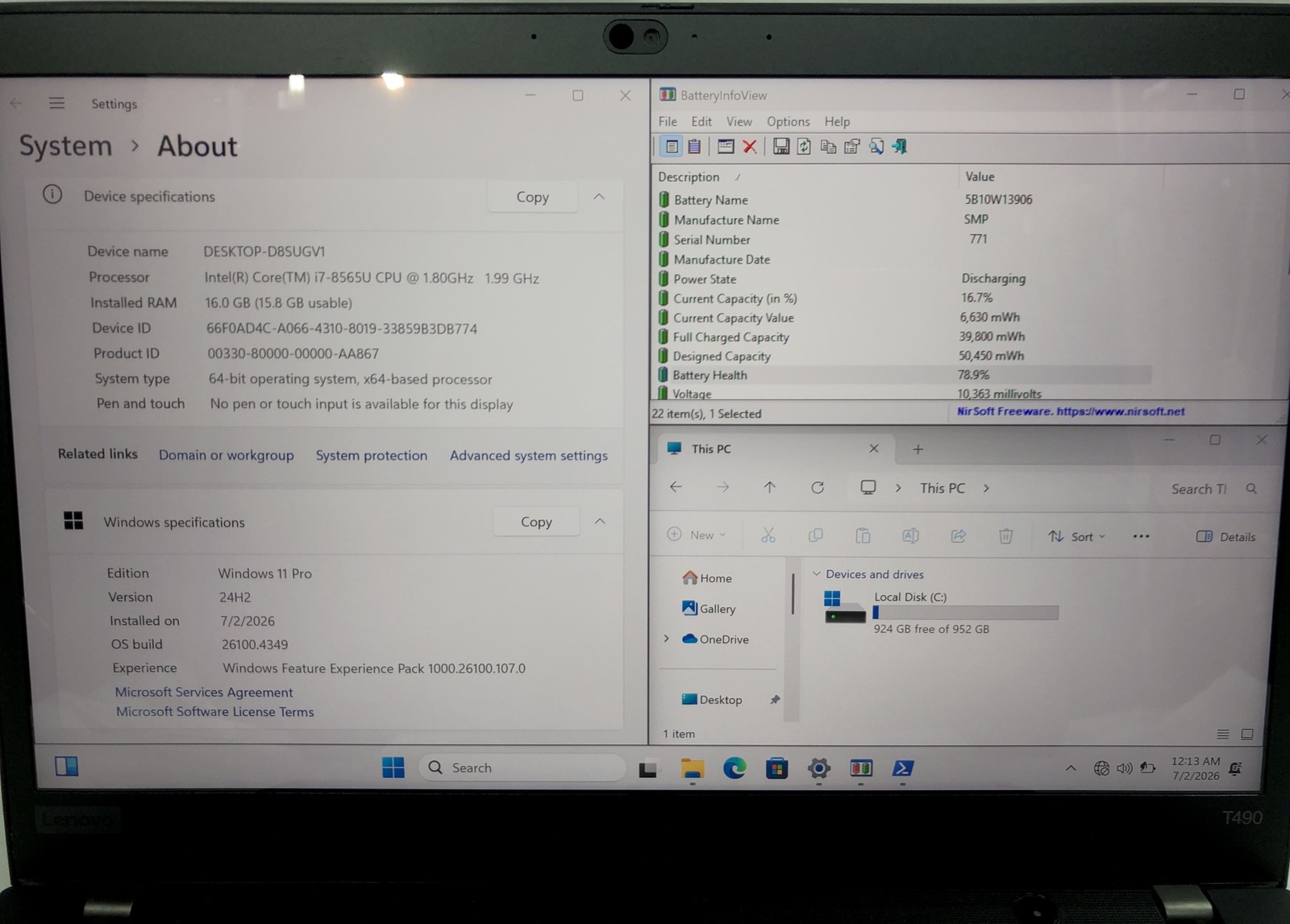Image resolution: width=1290 pixels, height=924 pixels.
Task: Save selected items with the floppy disk icon
Action: click(x=780, y=147)
